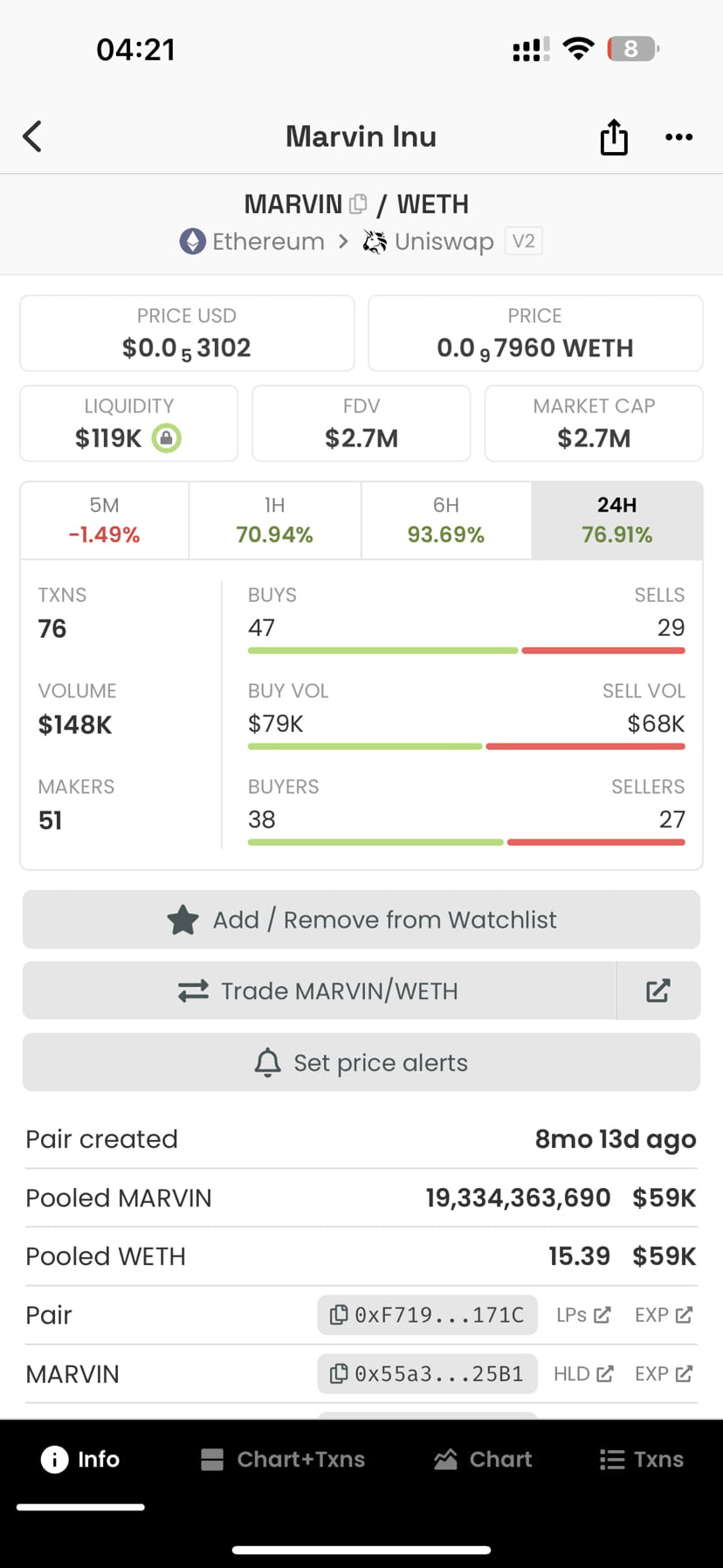Tap the Uniswap exchange name
Viewport: 723px width, 1568px height.
[444, 241]
